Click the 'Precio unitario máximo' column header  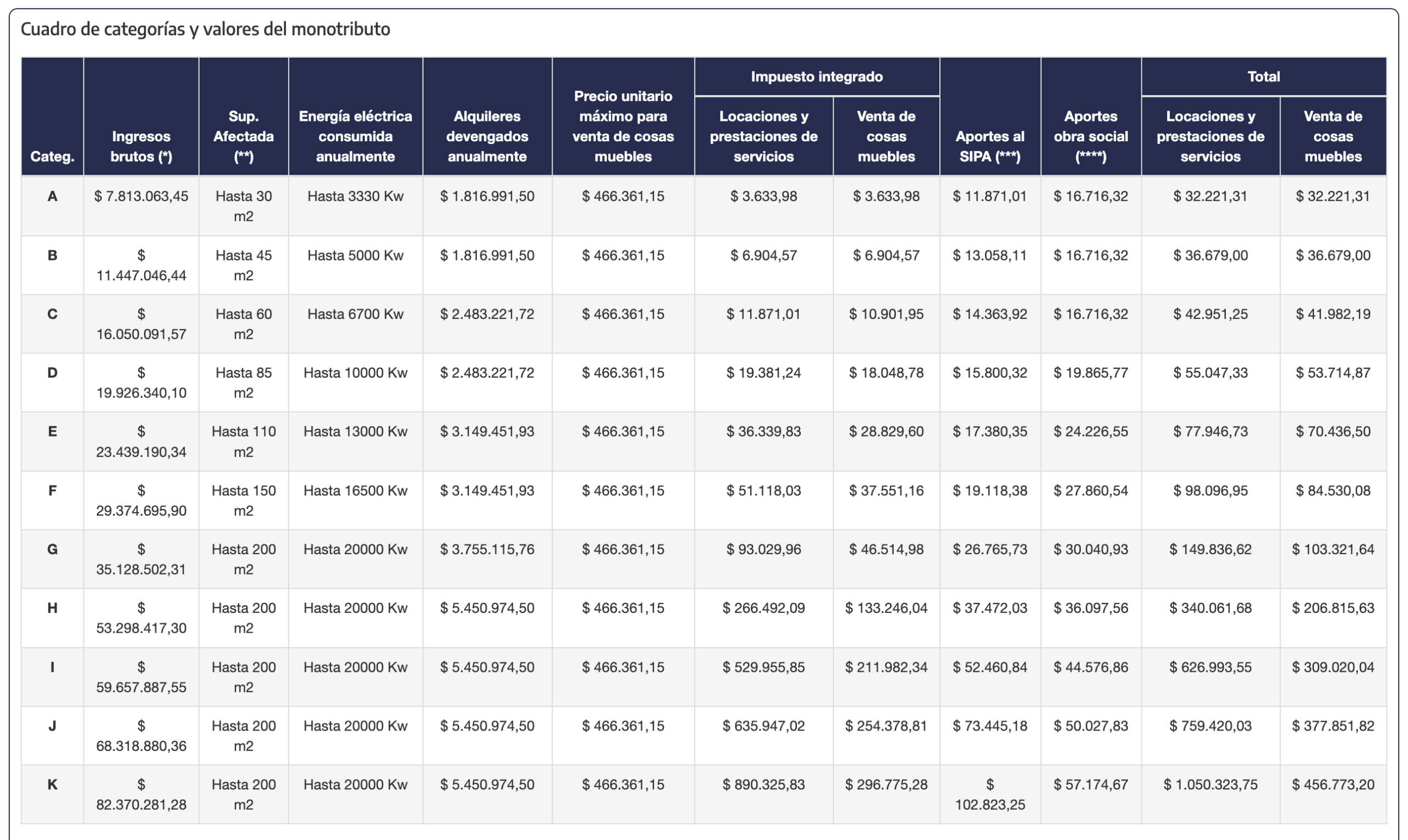point(623,126)
